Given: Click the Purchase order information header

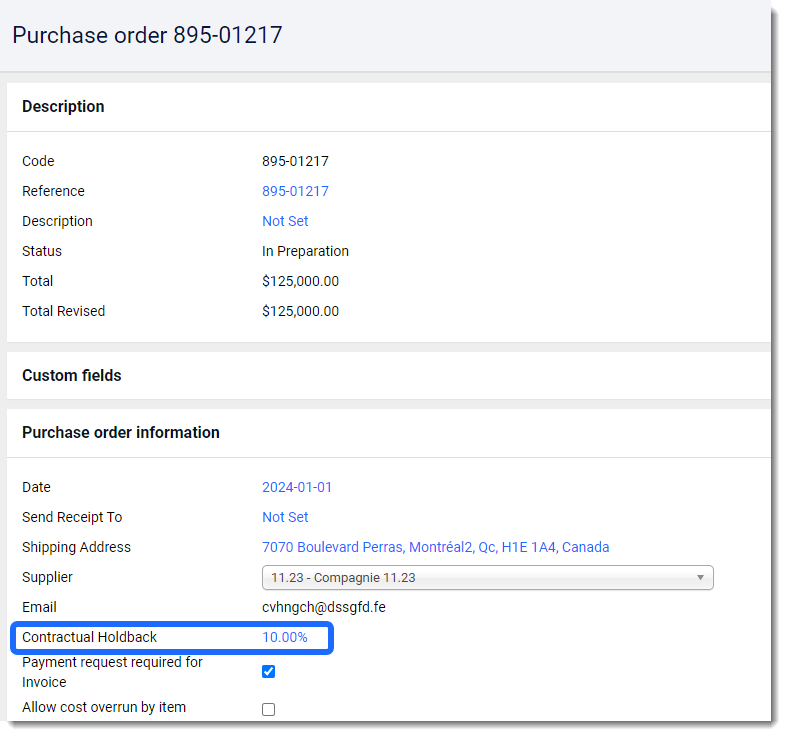Looking at the screenshot, I should [121, 433].
